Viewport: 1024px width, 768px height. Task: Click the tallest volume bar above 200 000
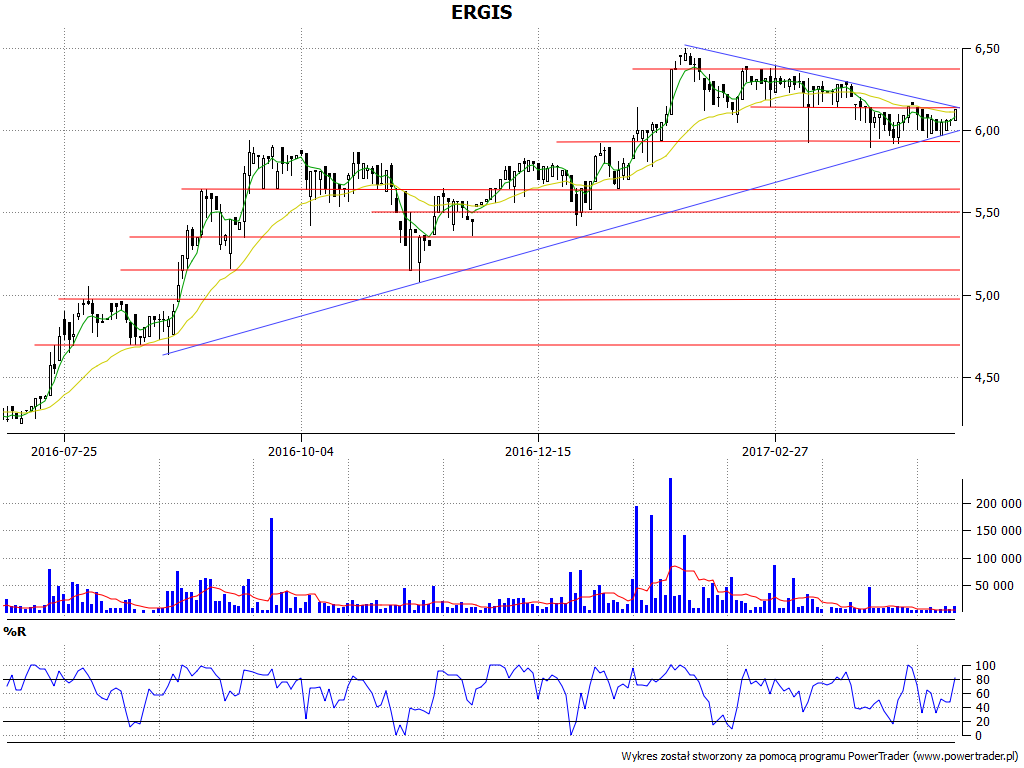coord(670,545)
